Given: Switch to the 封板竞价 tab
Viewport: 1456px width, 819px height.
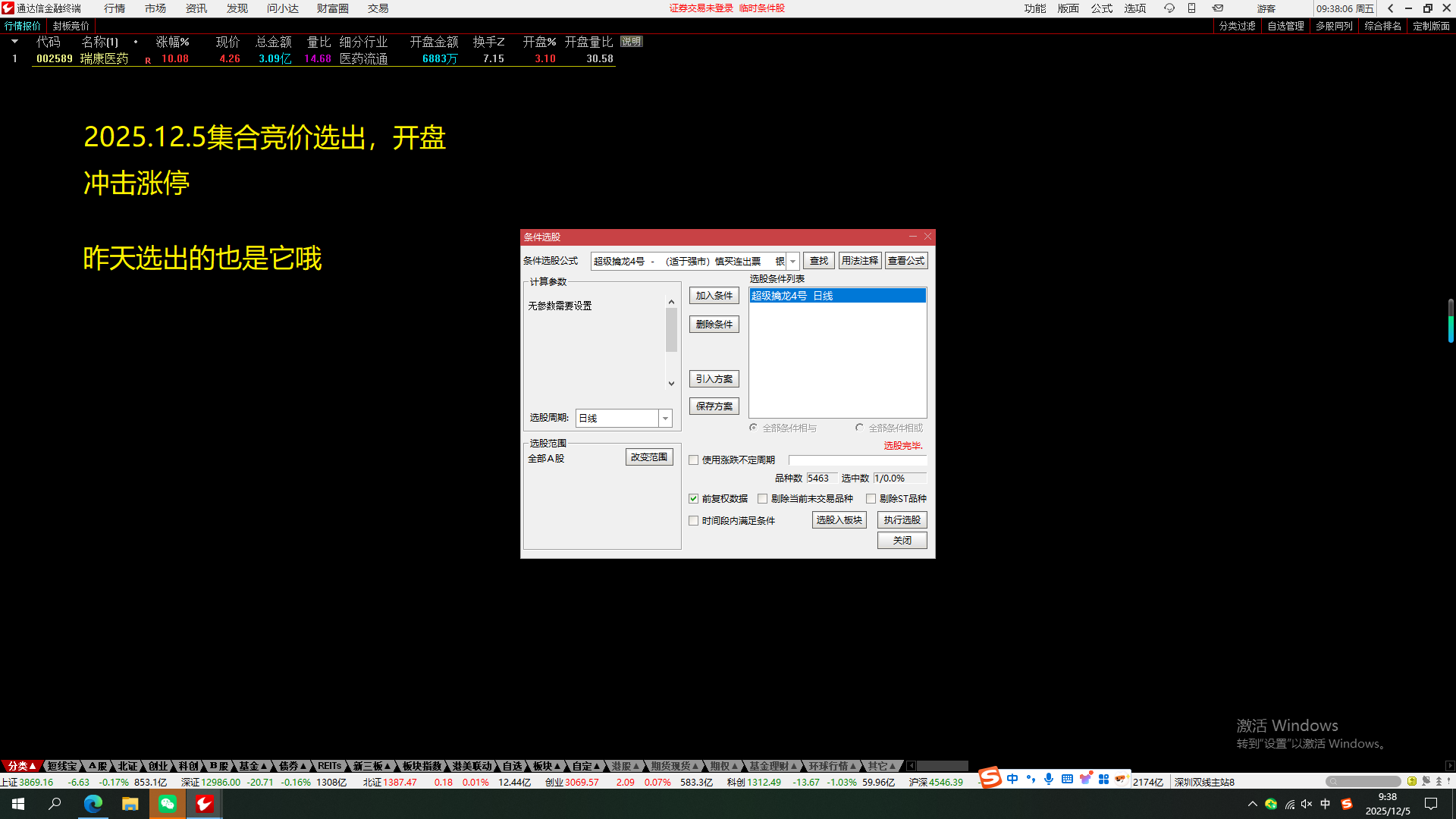Looking at the screenshot, I should (71, 26).
